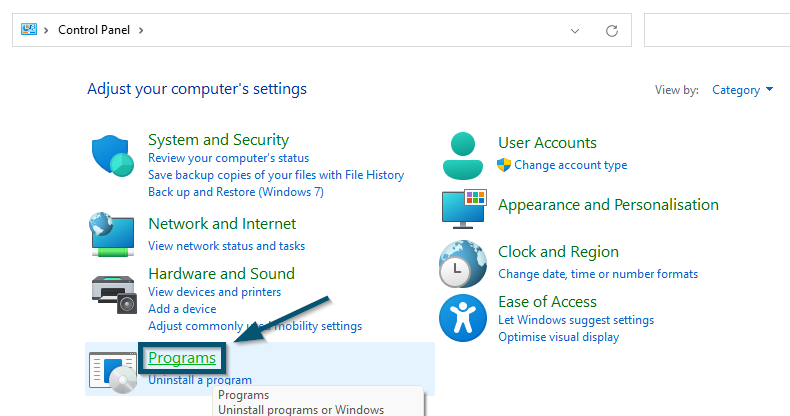This screenshot has height=416, width=790.
Task: Open Clock and Region category
Action: click(x=558, y=252)
